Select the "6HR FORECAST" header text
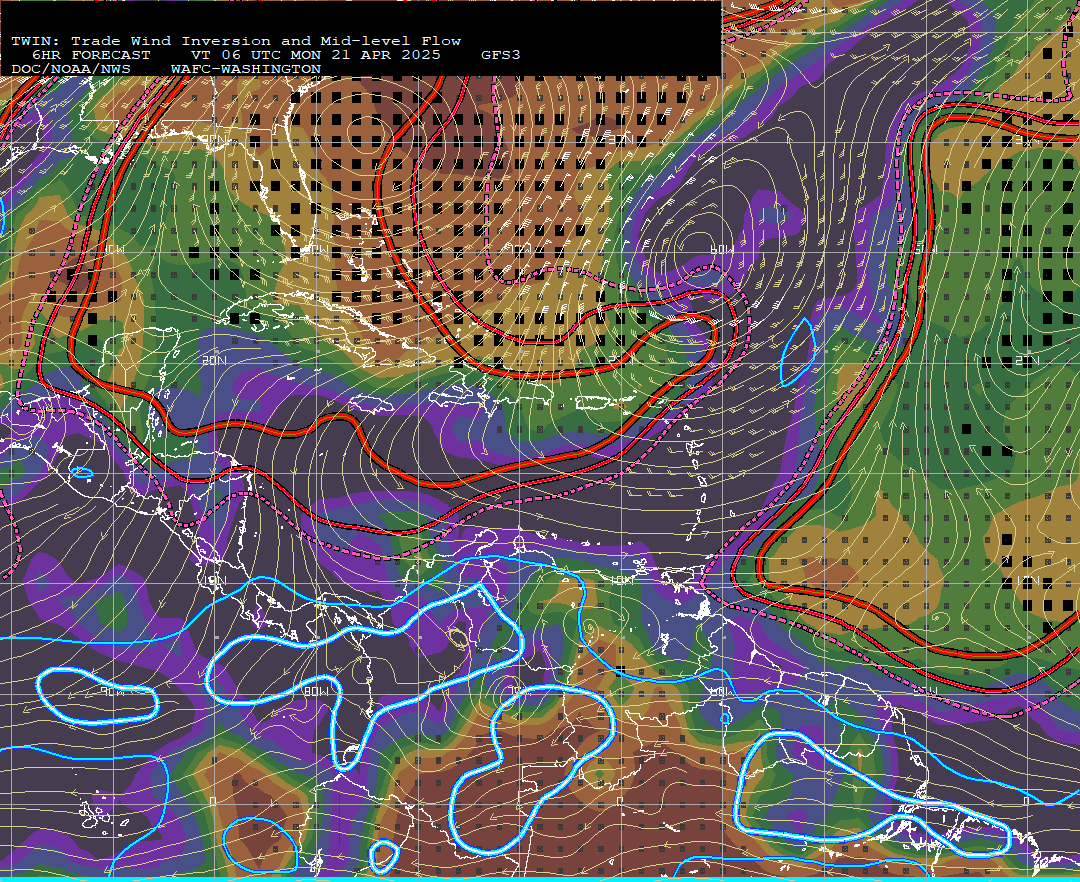This screenshot has width=1080, height=882. 91,55
